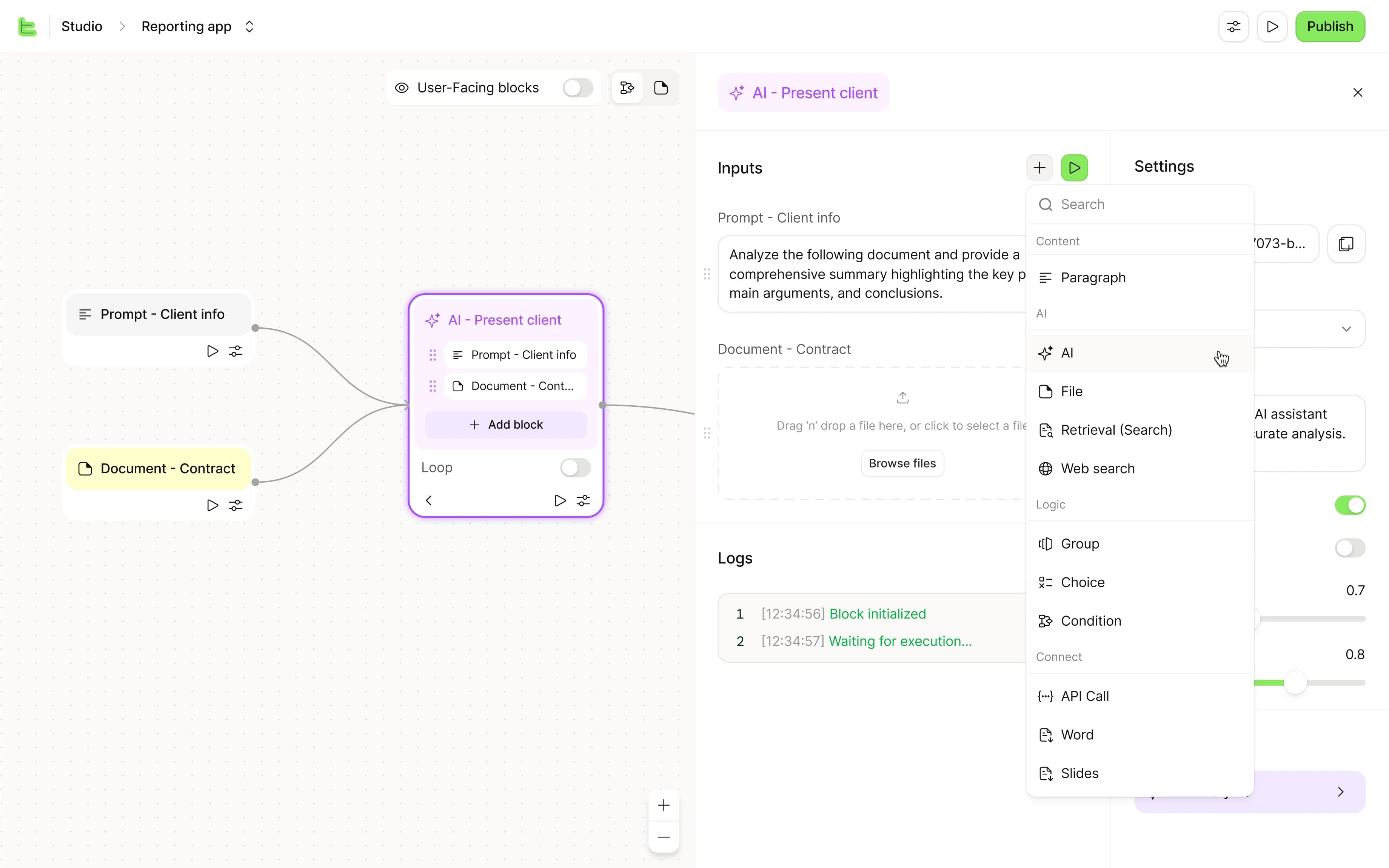Go to Studio breadcrumb
1389x868 pixels.
[82, 26]
